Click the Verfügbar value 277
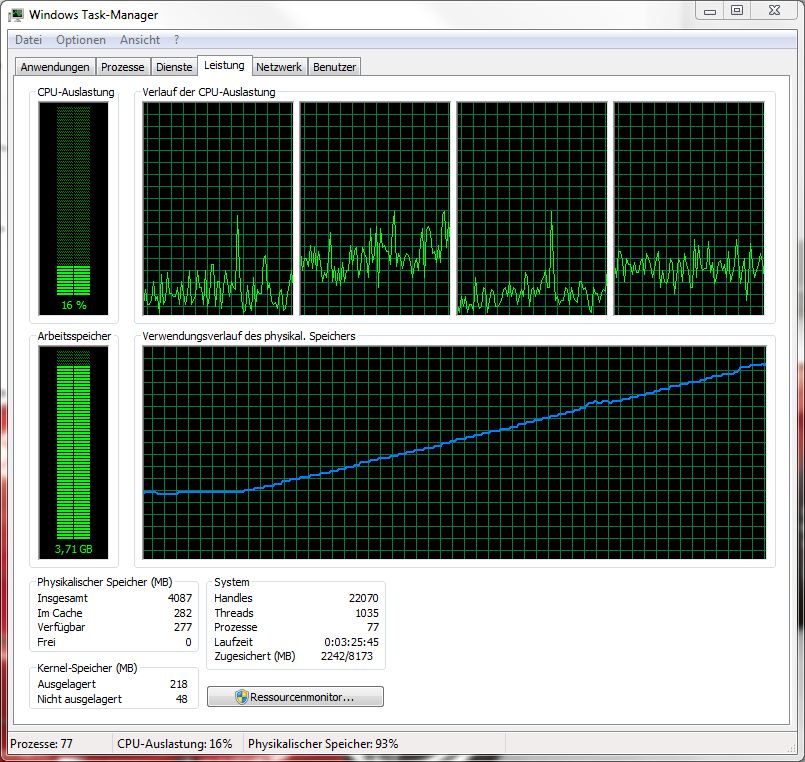 pos(183,627)
